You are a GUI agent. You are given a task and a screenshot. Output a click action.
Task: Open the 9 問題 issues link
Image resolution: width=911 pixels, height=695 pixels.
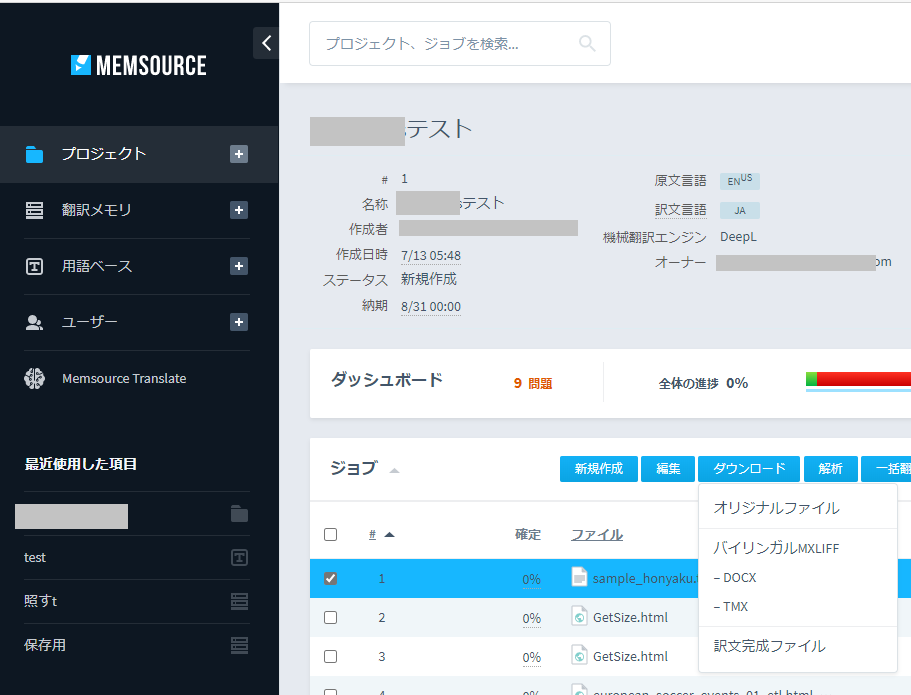point(533,384)
